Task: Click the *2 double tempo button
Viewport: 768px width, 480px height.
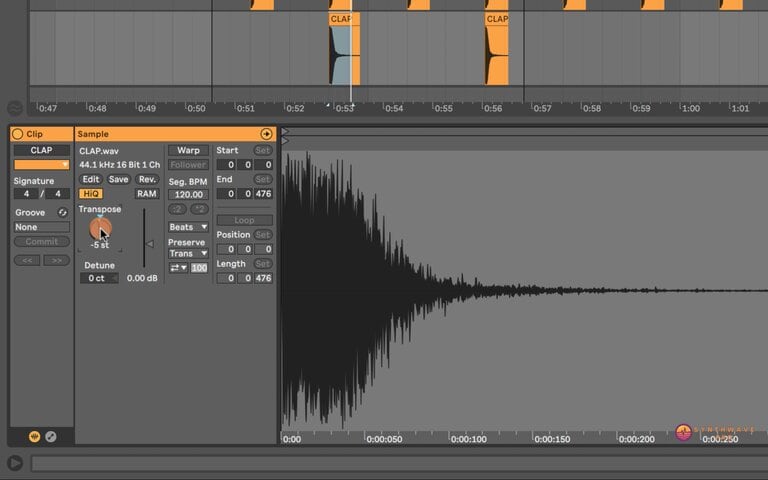Action: tap(199, 209)
